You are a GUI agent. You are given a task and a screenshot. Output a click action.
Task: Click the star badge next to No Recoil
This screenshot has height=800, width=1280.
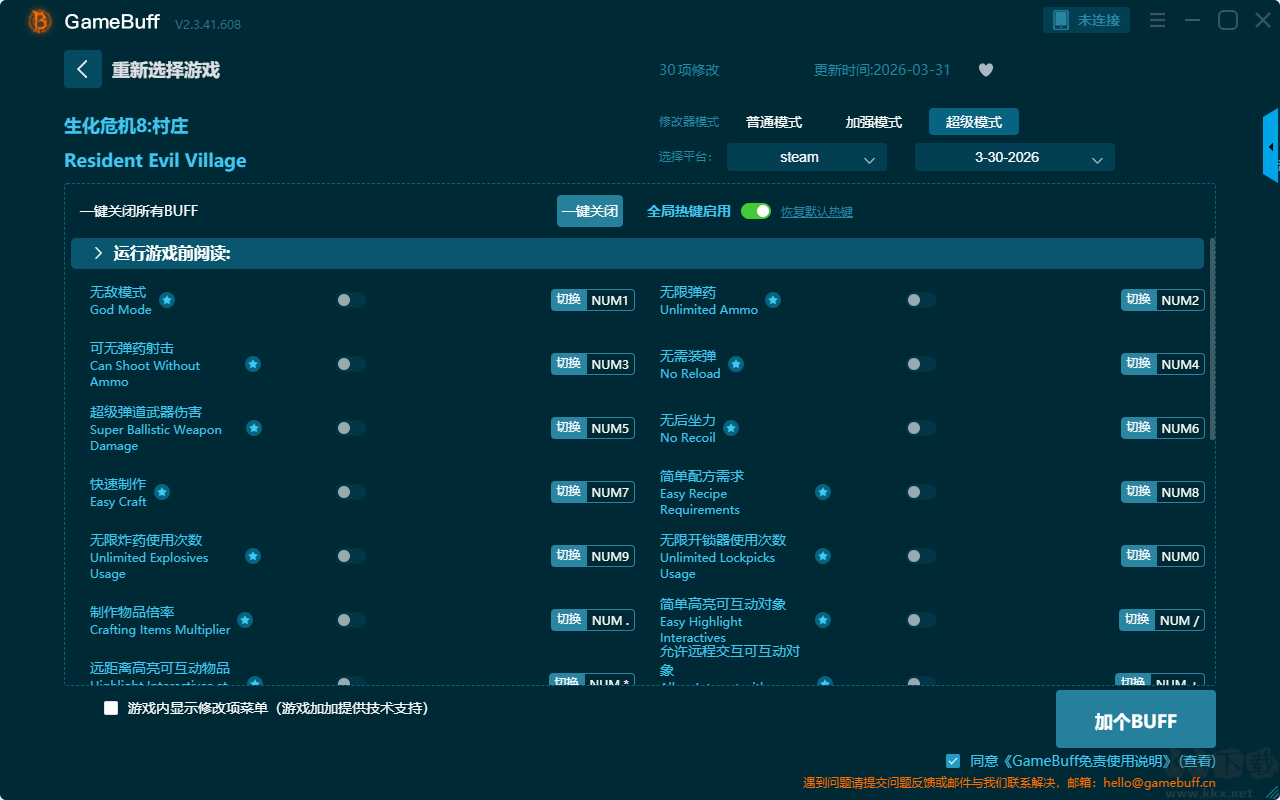pyautogui.click(x=731, y=428)
